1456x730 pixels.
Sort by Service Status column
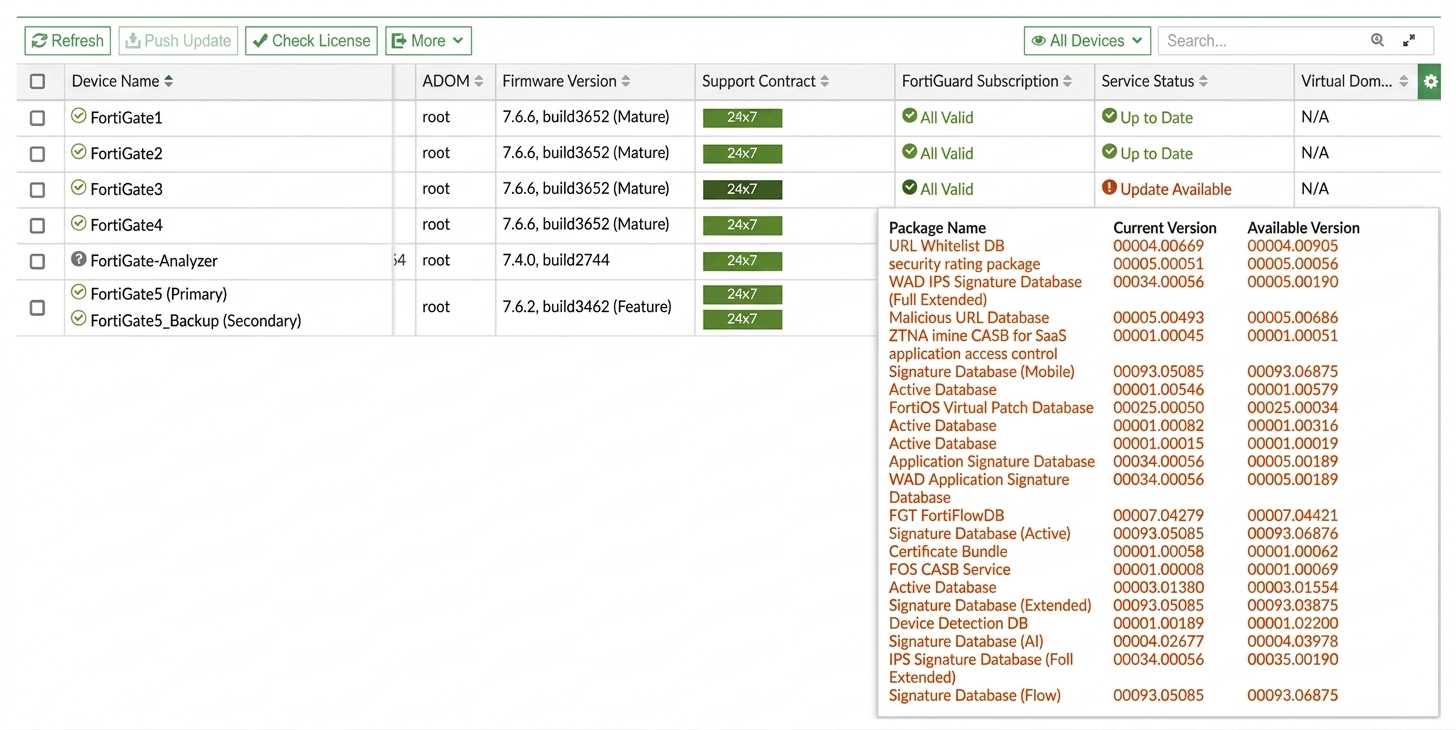point(1154,81)
